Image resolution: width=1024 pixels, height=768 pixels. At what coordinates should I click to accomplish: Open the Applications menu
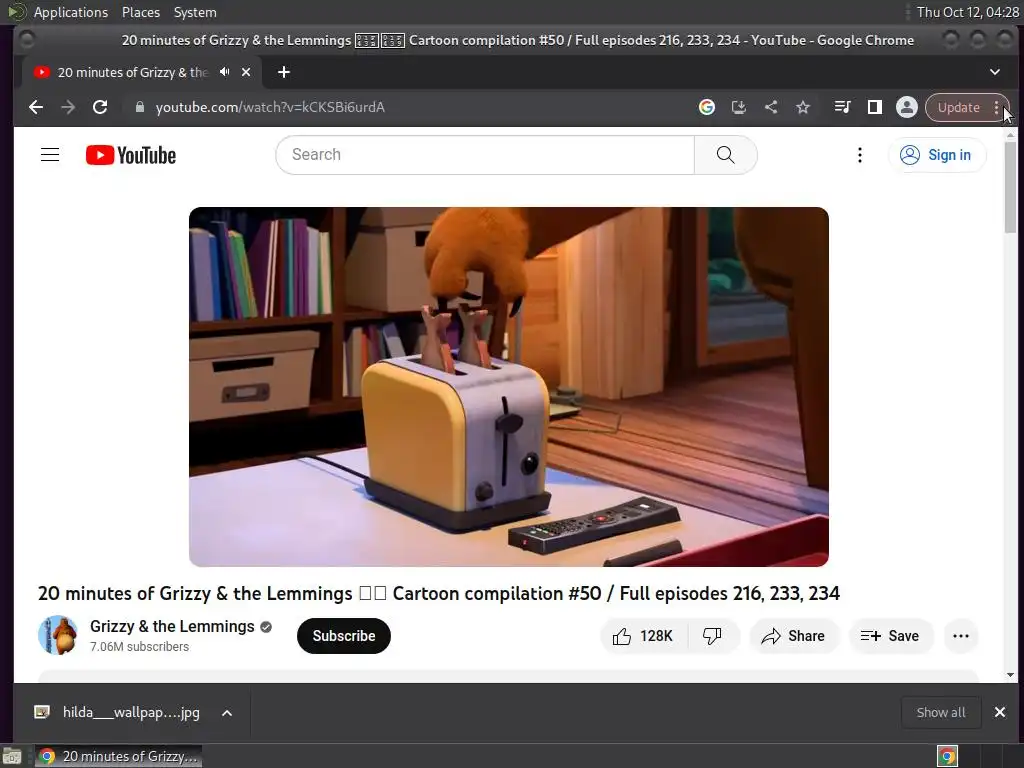point(71,12)
